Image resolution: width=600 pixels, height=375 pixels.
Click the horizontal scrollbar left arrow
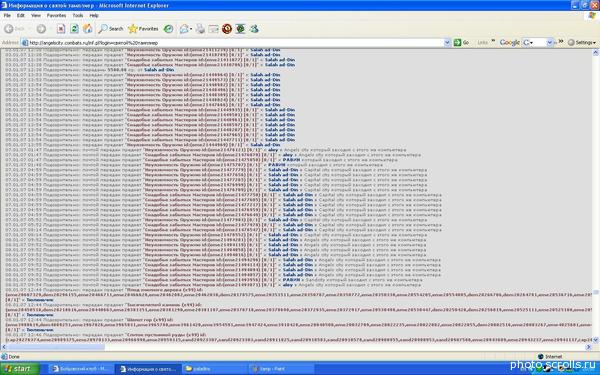click(x=3, y=347)
